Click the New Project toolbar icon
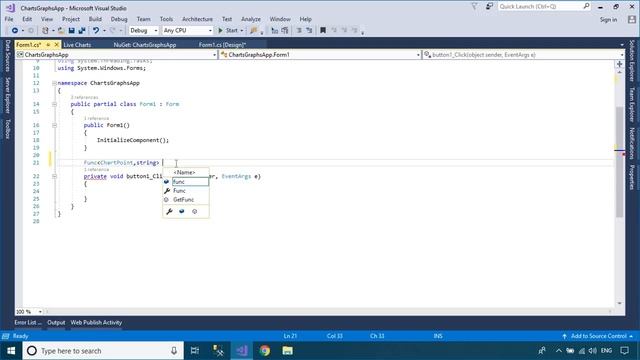 [45, 31]
